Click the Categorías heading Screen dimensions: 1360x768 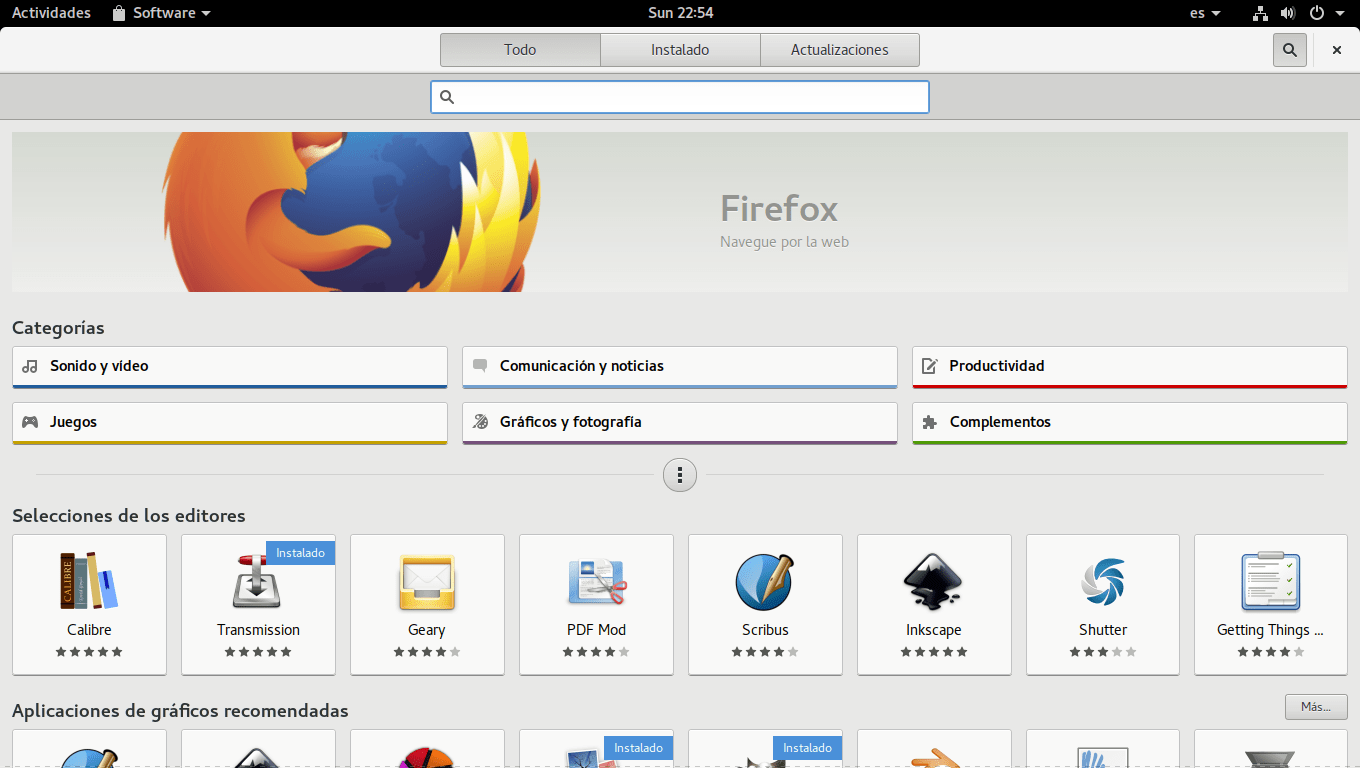[x=58, y=328]
